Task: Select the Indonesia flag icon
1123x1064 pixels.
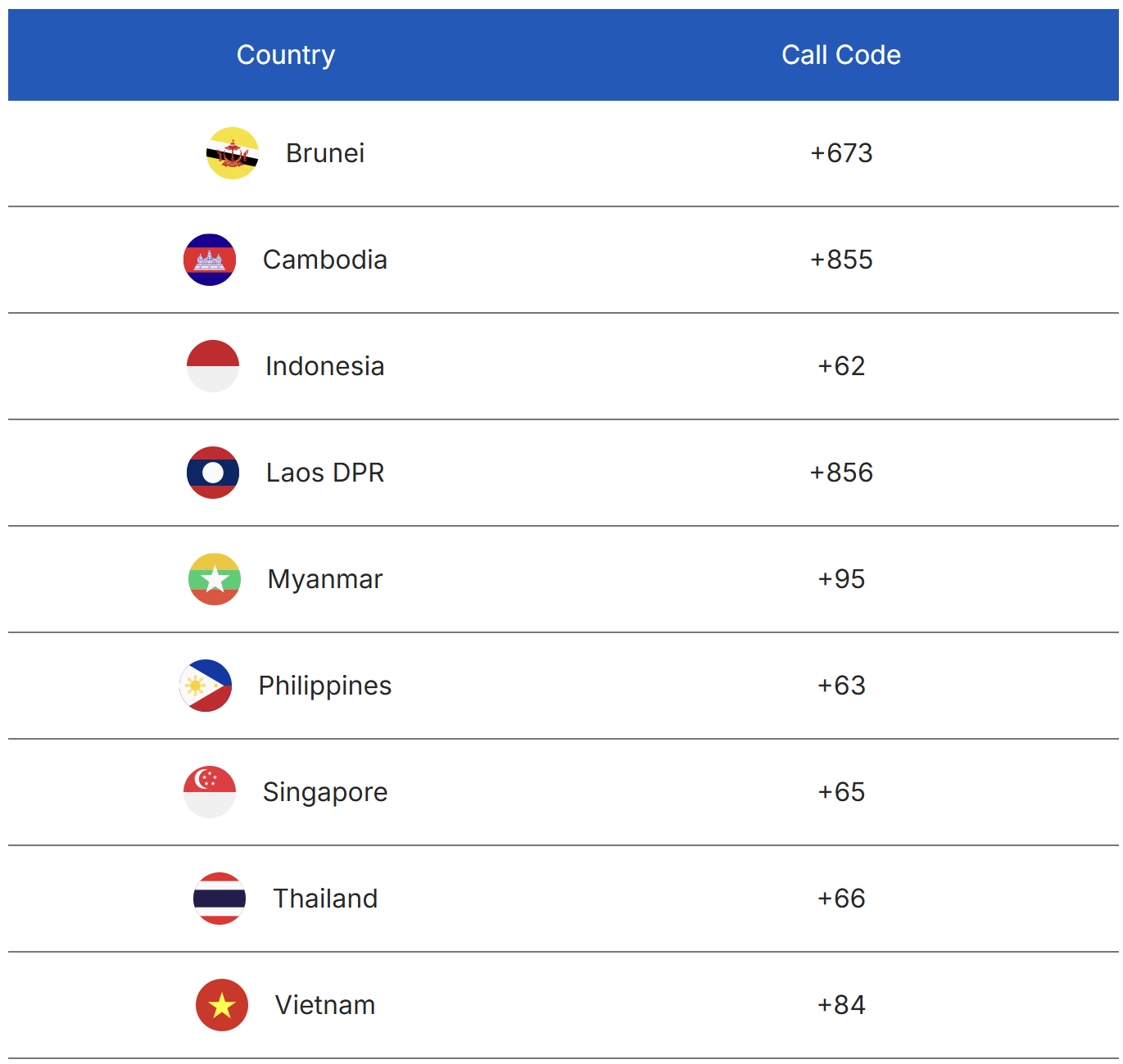Action: click(213, 366)
